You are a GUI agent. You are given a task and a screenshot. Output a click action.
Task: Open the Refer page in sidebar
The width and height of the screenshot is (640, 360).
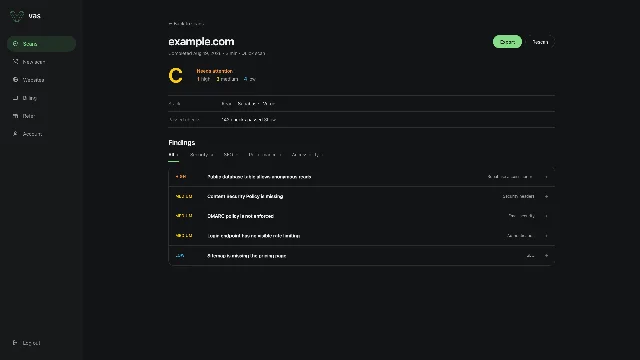(41, 116)
